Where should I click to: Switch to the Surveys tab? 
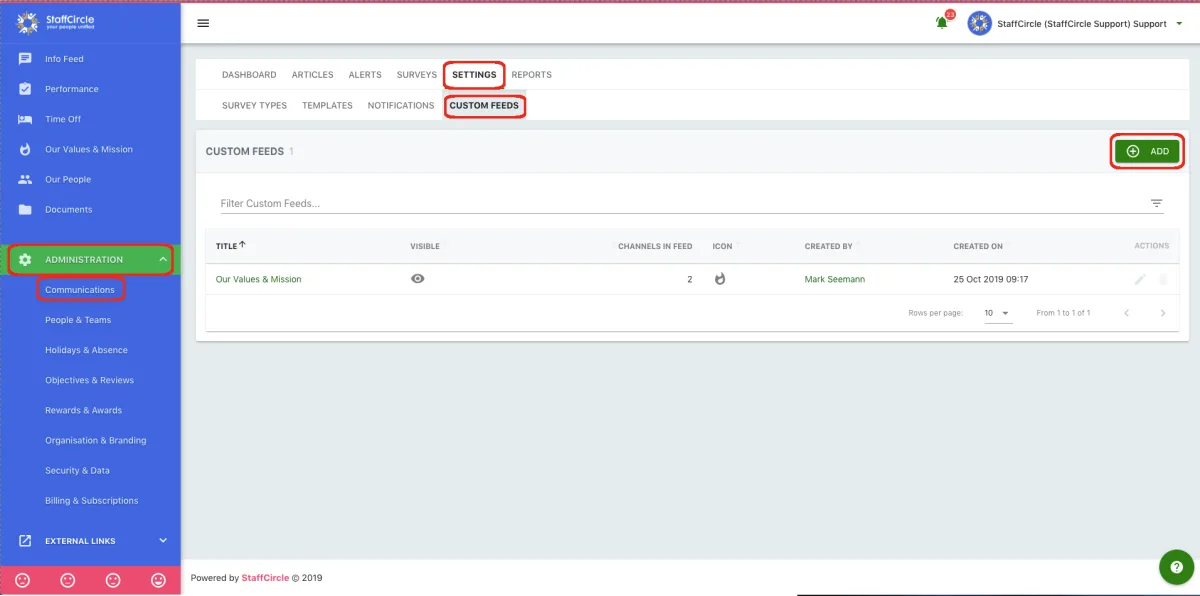[417, 75]
